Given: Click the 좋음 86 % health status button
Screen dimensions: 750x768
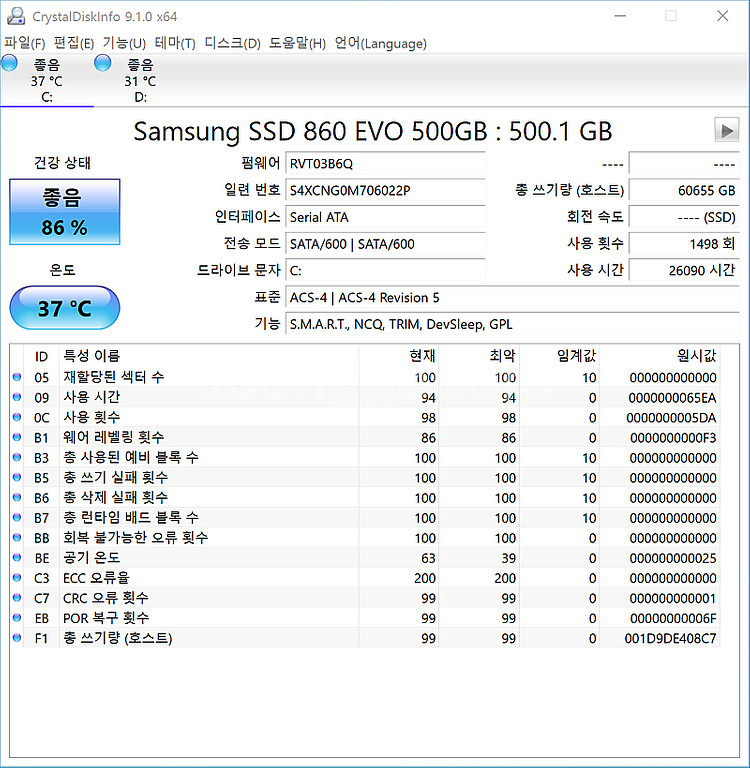Looking at the screenshot, I should [x=65, y=212].
